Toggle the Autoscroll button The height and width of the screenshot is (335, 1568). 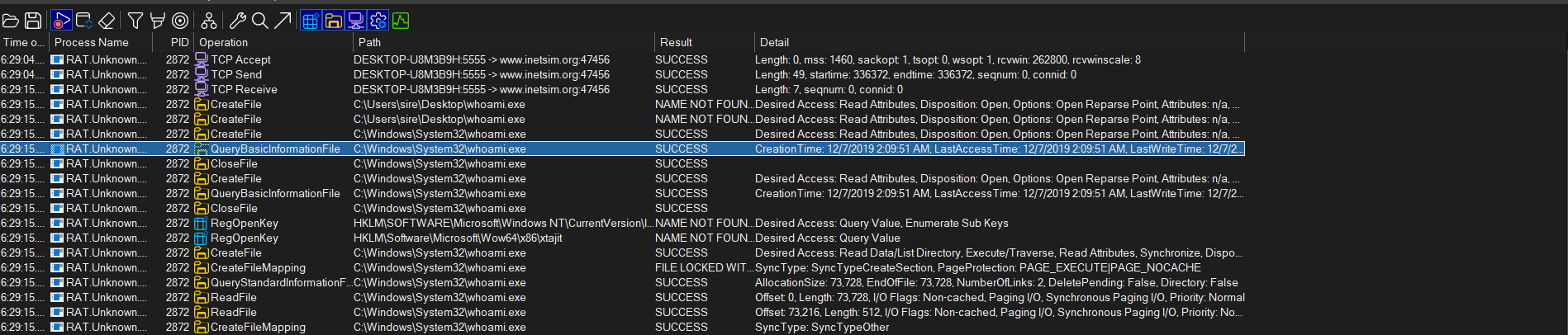pos(83,21)
